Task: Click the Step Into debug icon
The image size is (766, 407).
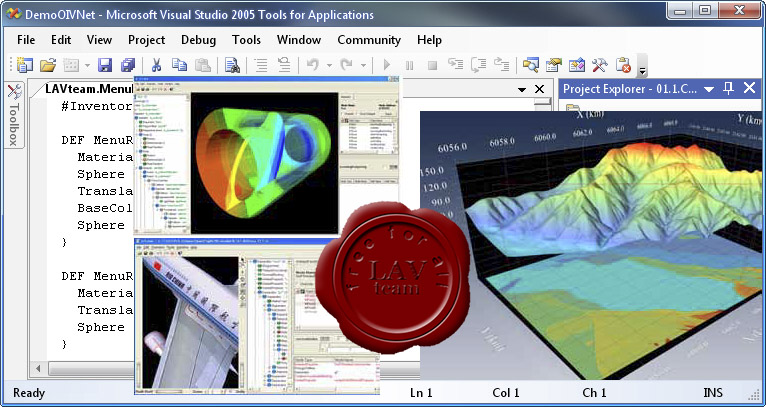Action: pyautogui.click(x=455, y=64)
